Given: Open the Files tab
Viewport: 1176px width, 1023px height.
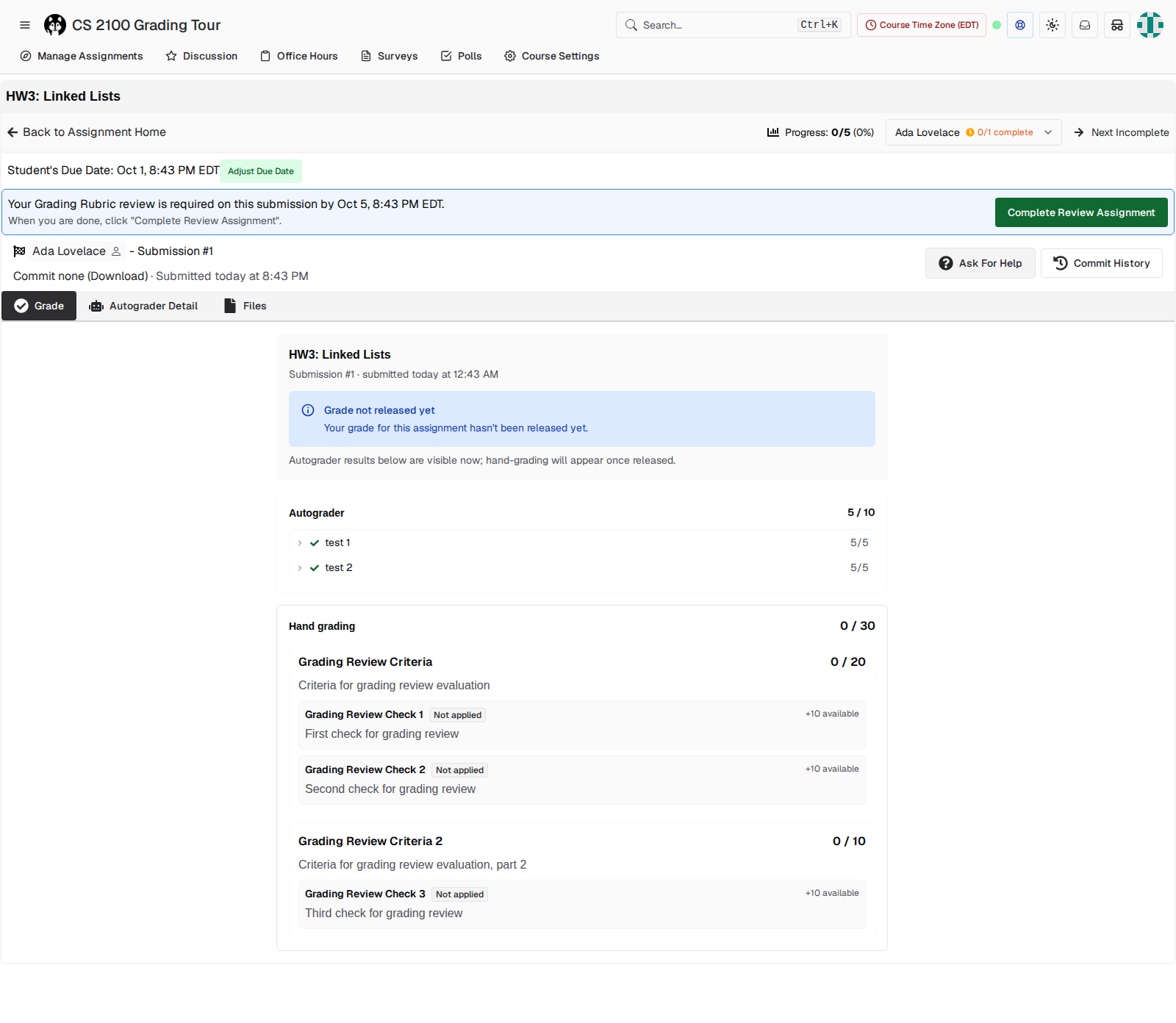Looking at the screenshot, I should pyautogui.click(x=245, y=306).
